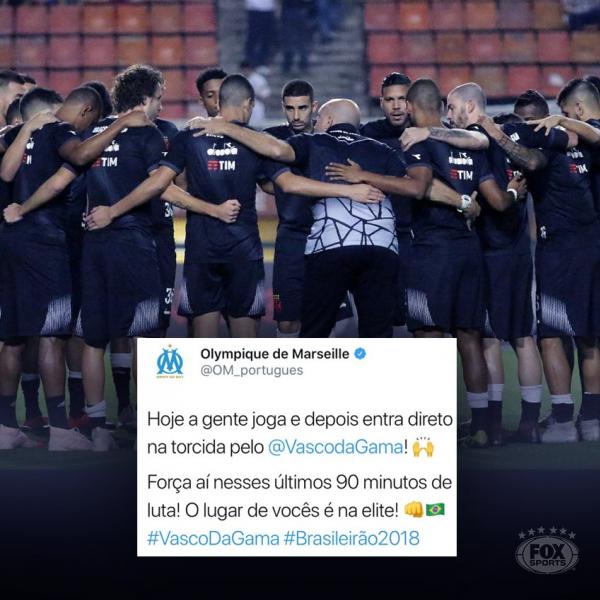Click the raised hands emoji
The height and width of the screenshot is (600, 600).
click(x=423, y=447)
